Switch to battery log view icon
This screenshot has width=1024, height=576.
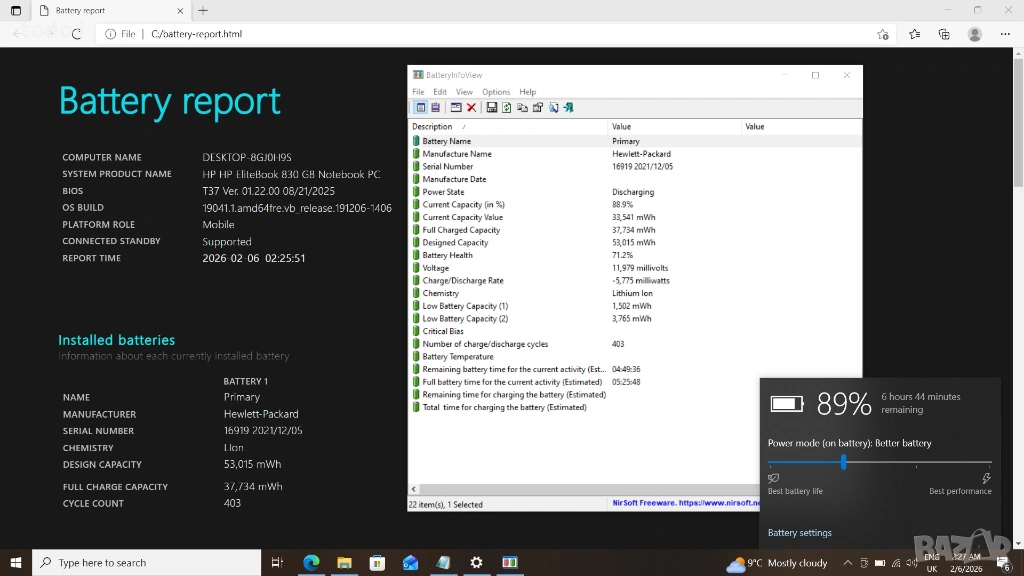coord(435,107)
